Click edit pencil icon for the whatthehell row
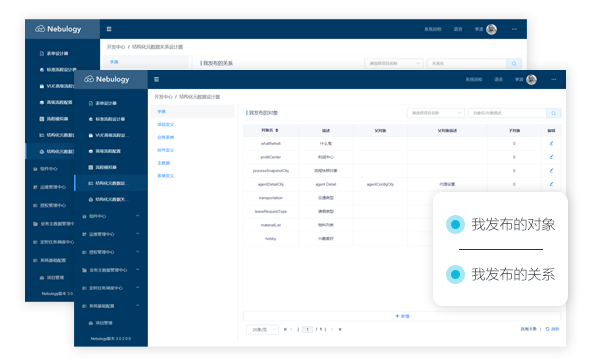 (x=551, y=143)
